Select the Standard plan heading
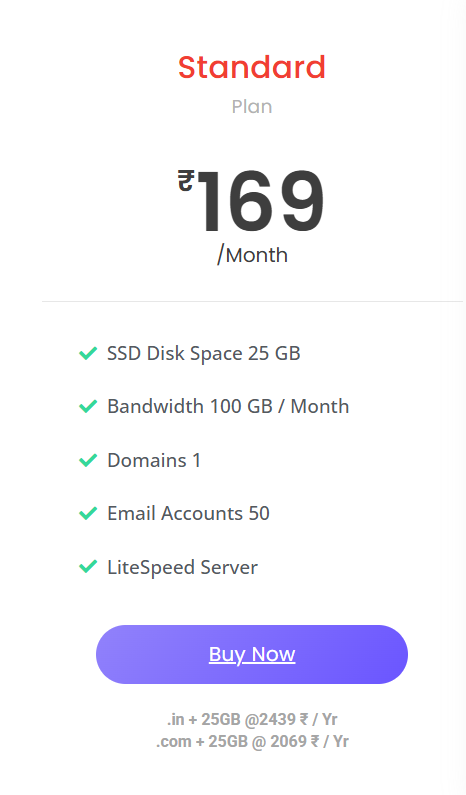 [x=252, y=67]
